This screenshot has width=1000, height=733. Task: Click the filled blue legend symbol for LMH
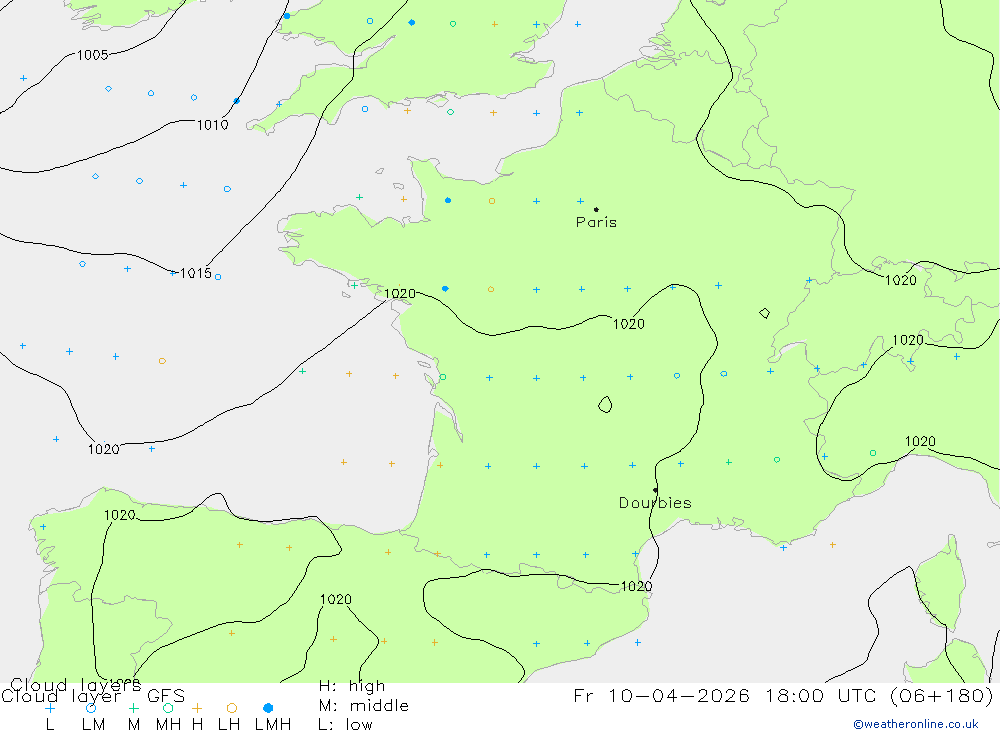[x=268, y=708]
